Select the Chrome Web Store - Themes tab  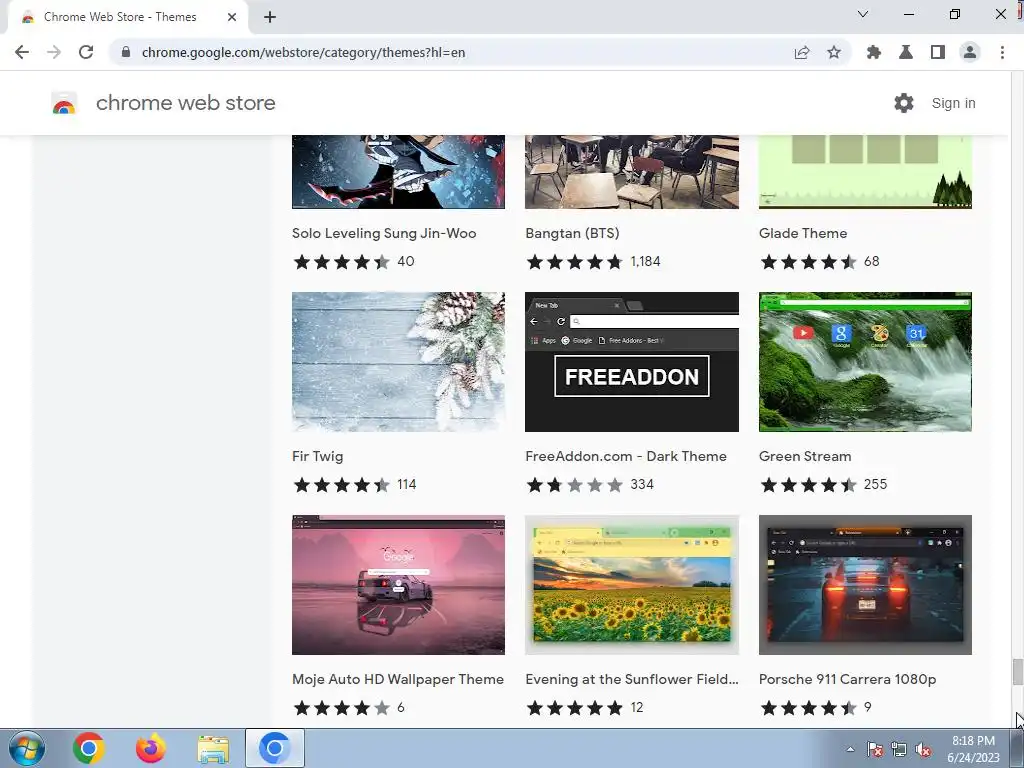pos(128,17)
